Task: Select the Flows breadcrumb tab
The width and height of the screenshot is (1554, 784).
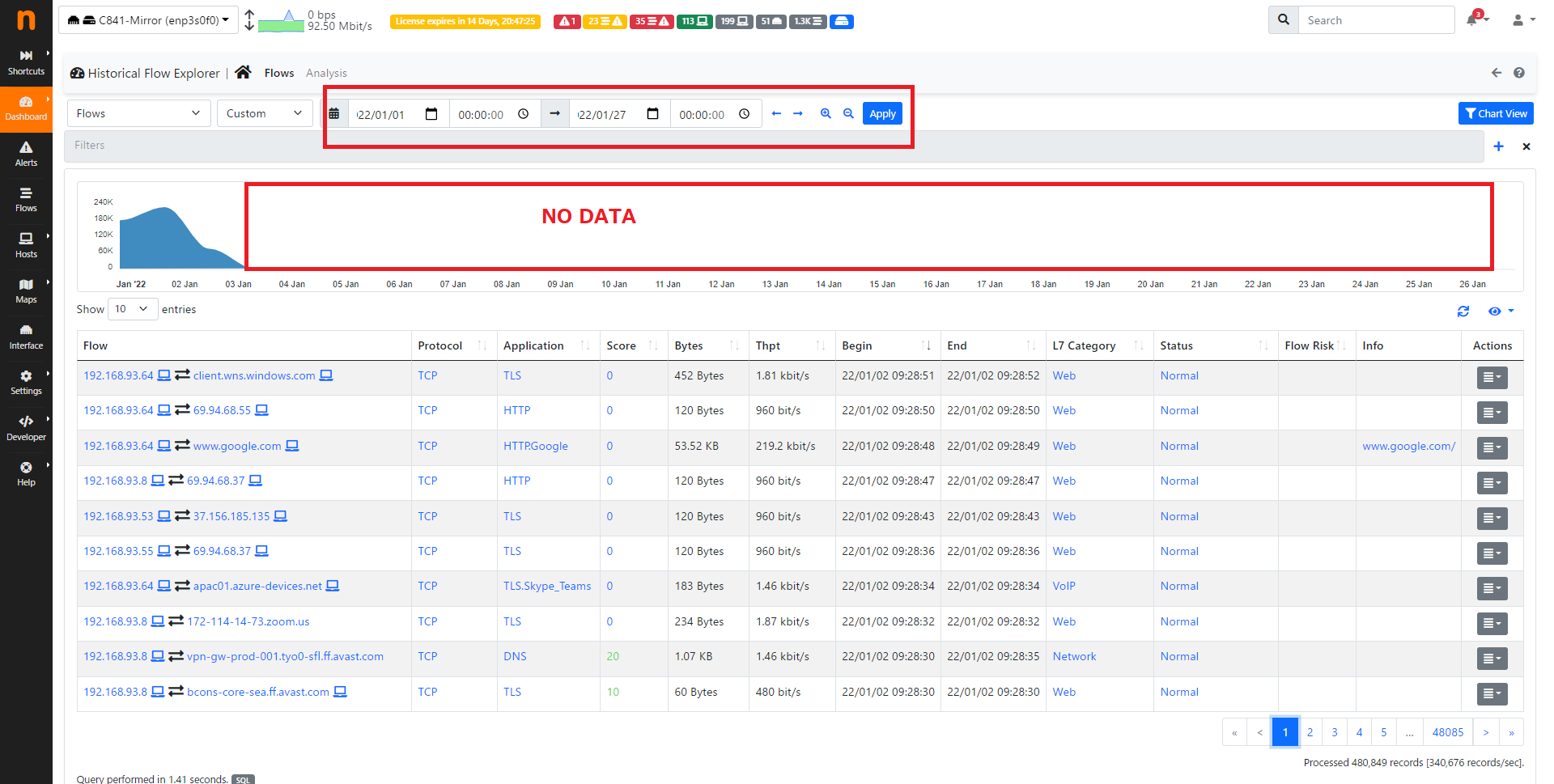Action: [x=279, y=73]
